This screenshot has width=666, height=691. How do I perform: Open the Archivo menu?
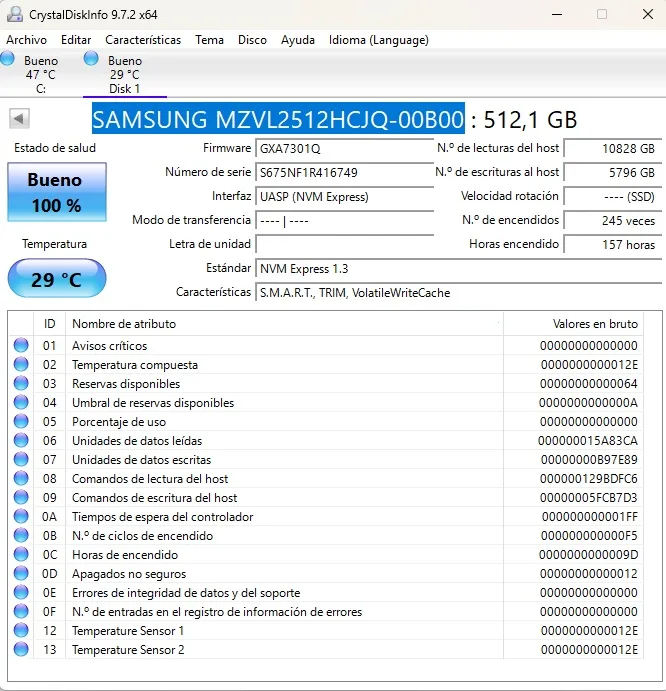pos(26,40)
